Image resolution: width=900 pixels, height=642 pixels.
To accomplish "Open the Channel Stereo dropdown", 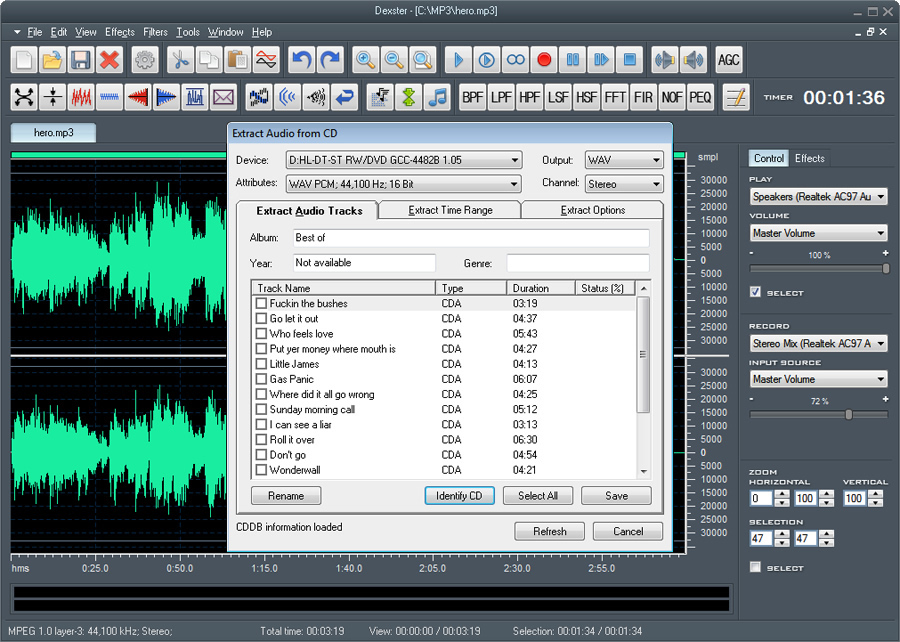I will click(624, 184).
